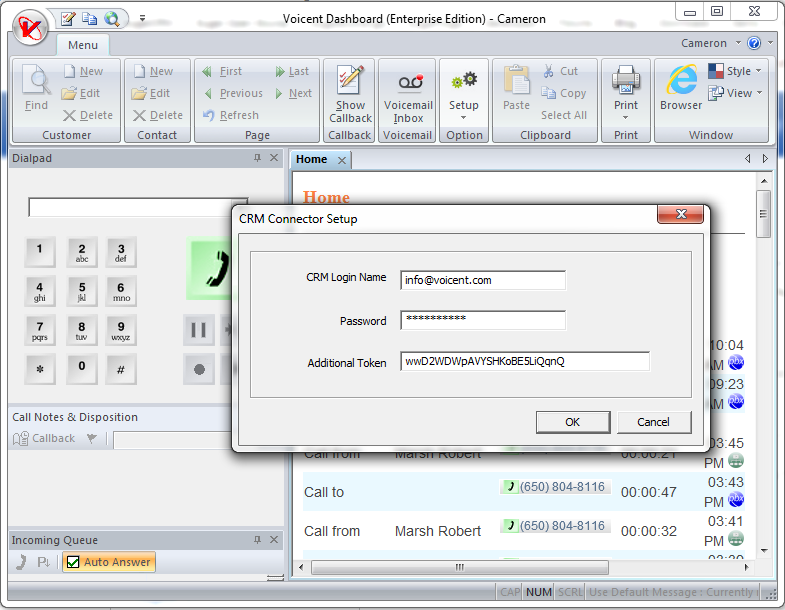Image resolution: width=785 pixels, height=610 pixels.
Task: Click the pound key on dialpad
Action: click(121, 370)
